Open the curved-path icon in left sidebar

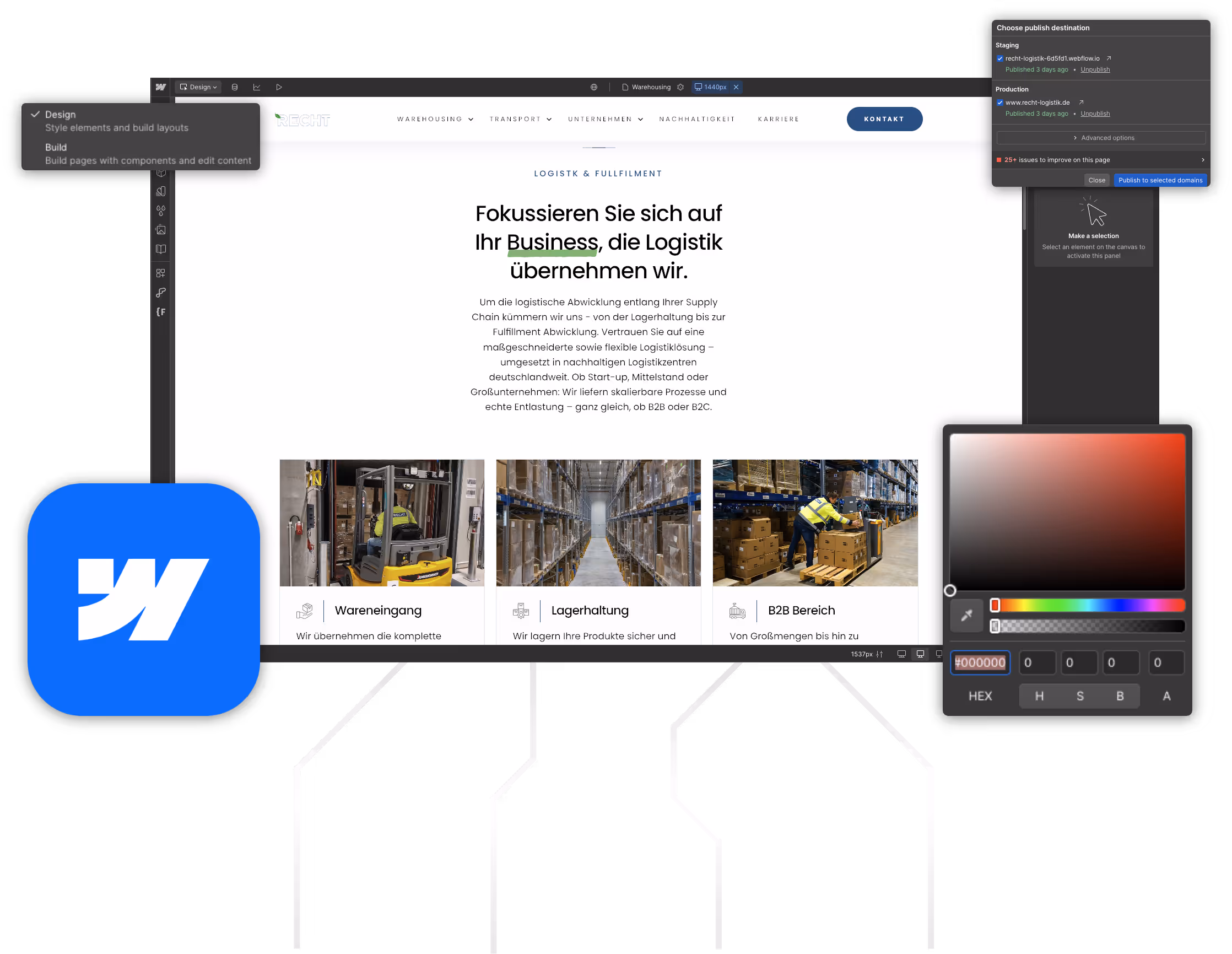click(161, 292)
